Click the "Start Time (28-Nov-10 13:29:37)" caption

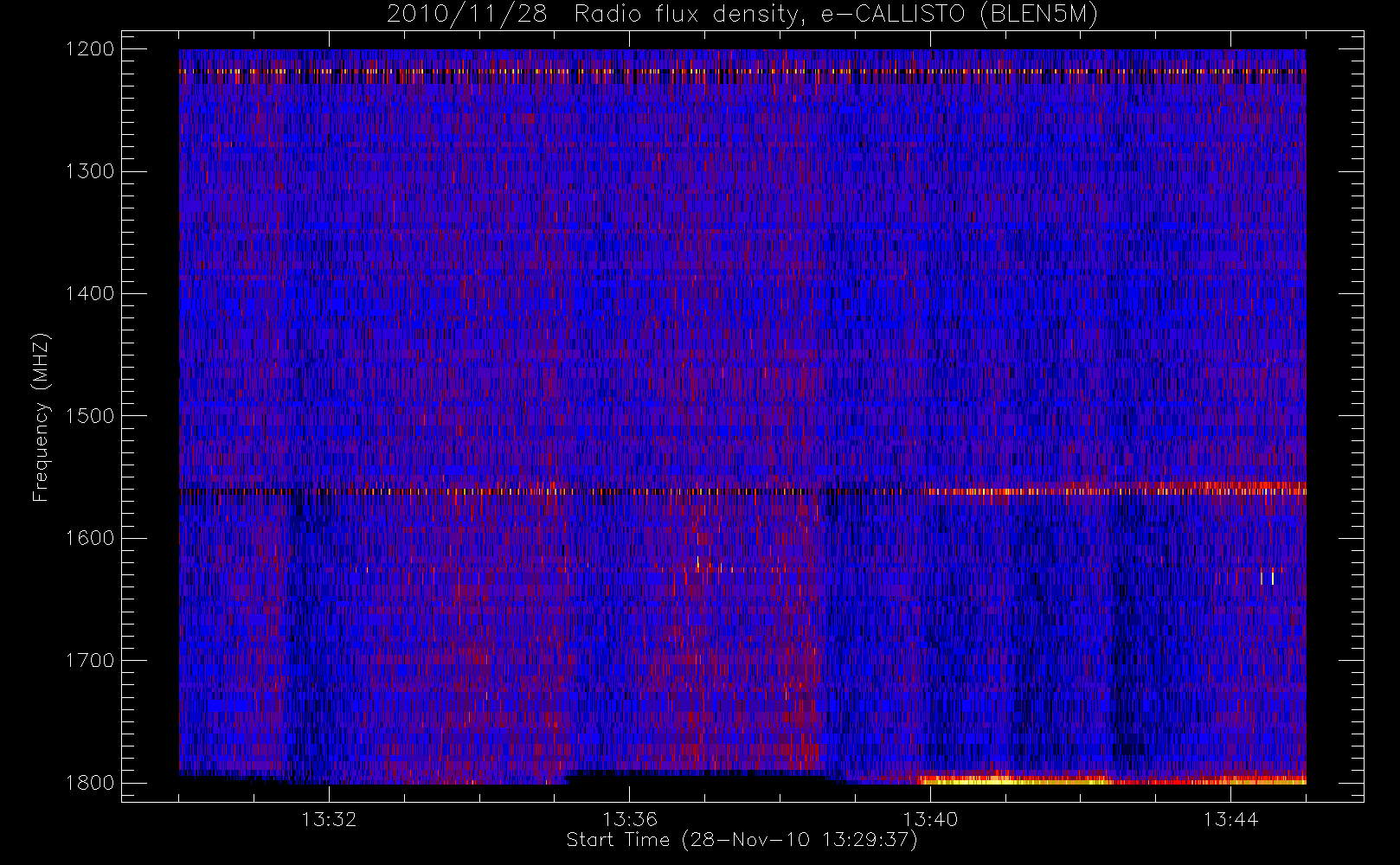[x=742, y=840]
